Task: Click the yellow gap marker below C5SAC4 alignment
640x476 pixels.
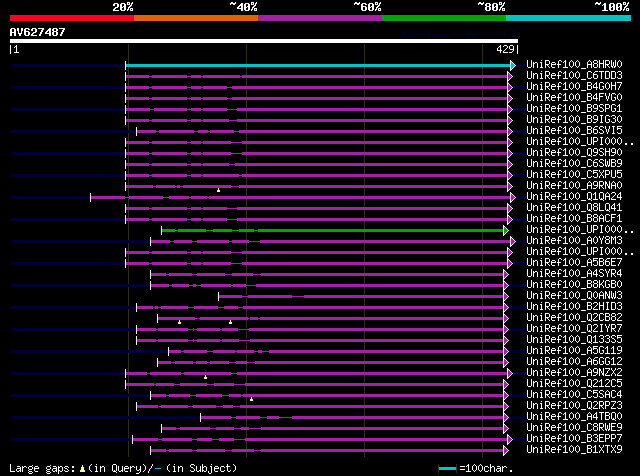Action: click(251, 399)
